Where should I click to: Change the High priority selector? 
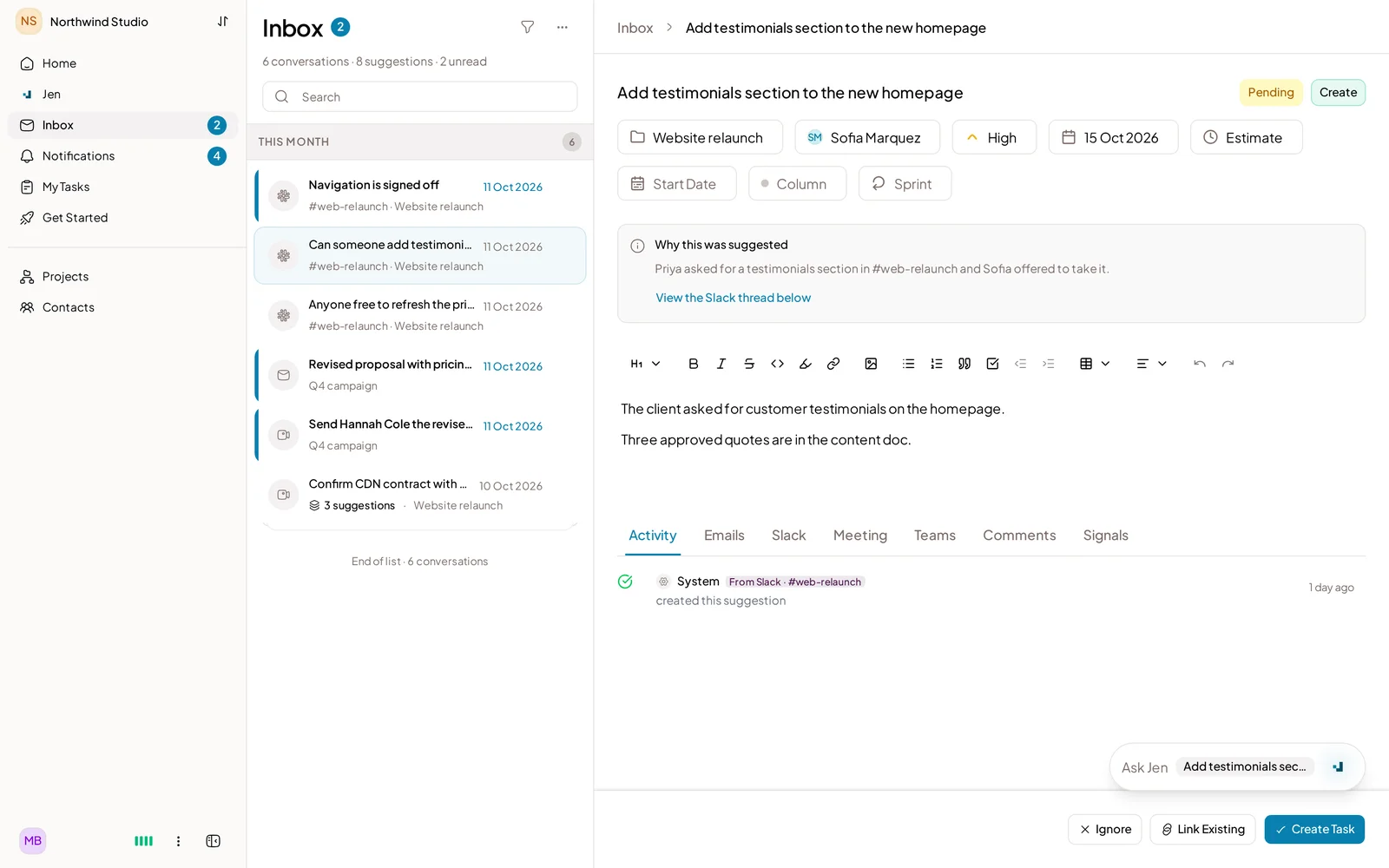click(x=994, y=137)
